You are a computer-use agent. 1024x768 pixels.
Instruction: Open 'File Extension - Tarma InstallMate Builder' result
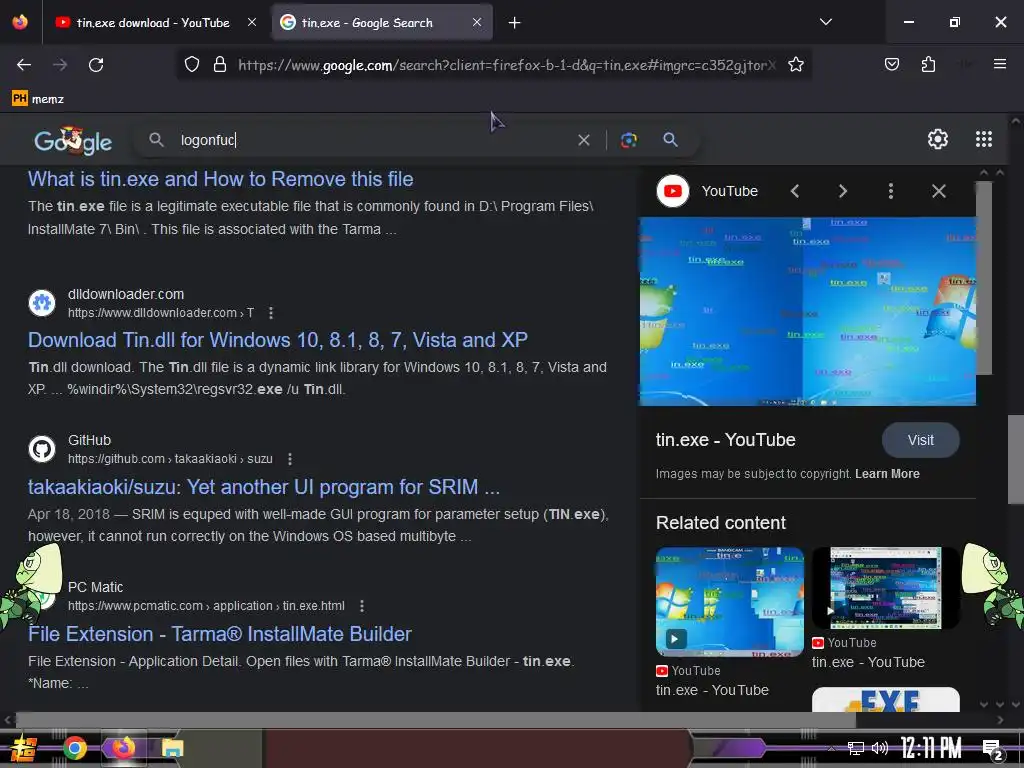[x=219, y=634]
